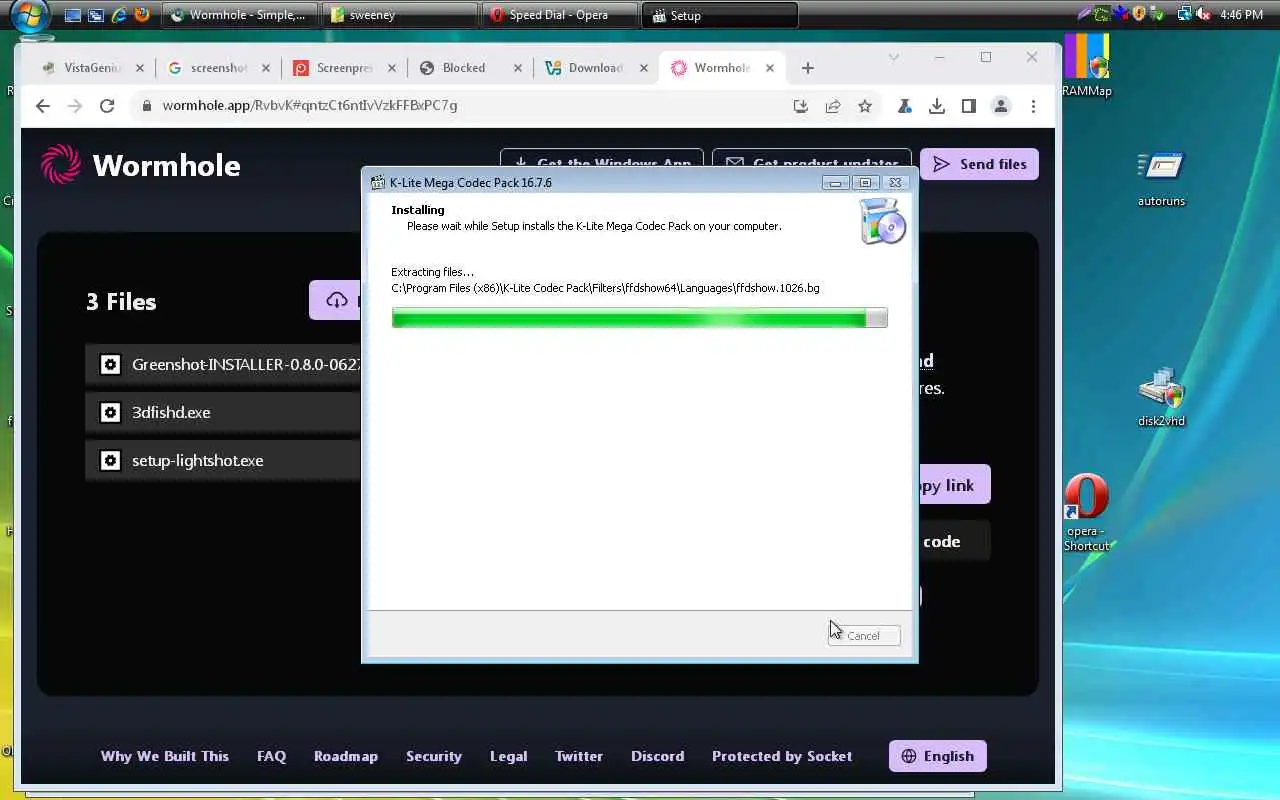Click 3dfishd.exe file name
The image size is (1280, 800).
point(171,412)
